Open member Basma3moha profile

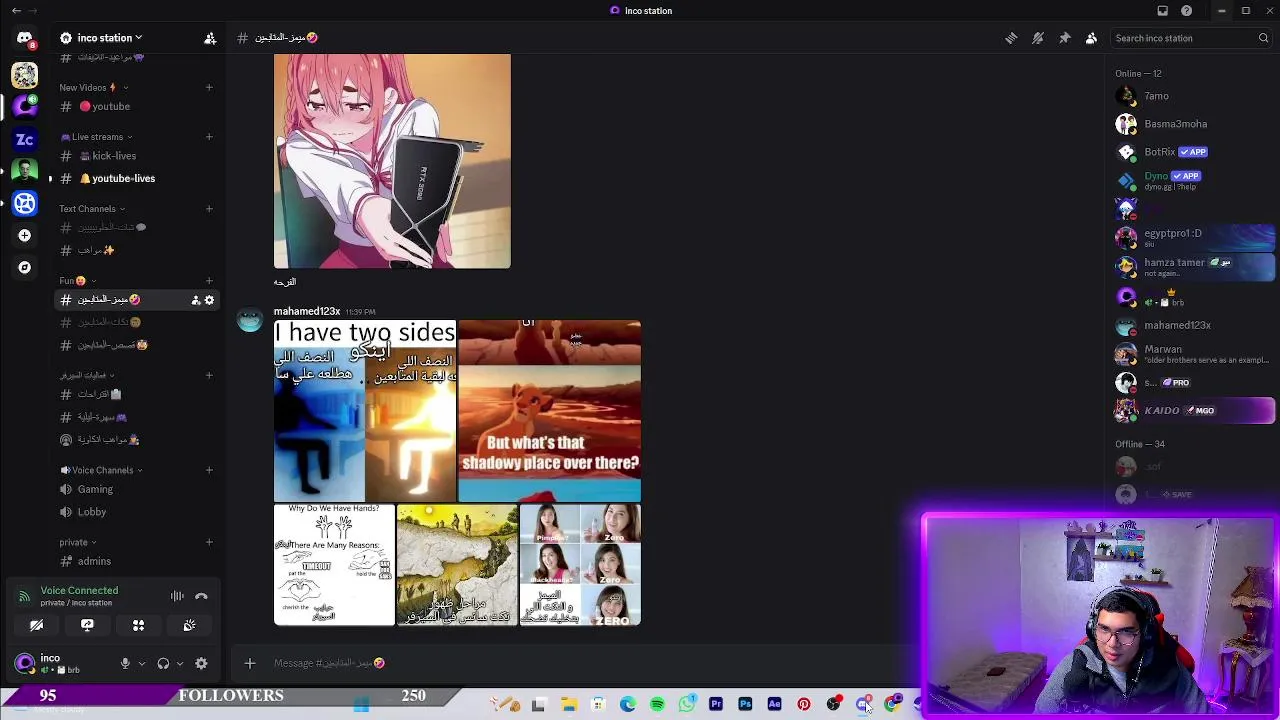coord(1194,124)
